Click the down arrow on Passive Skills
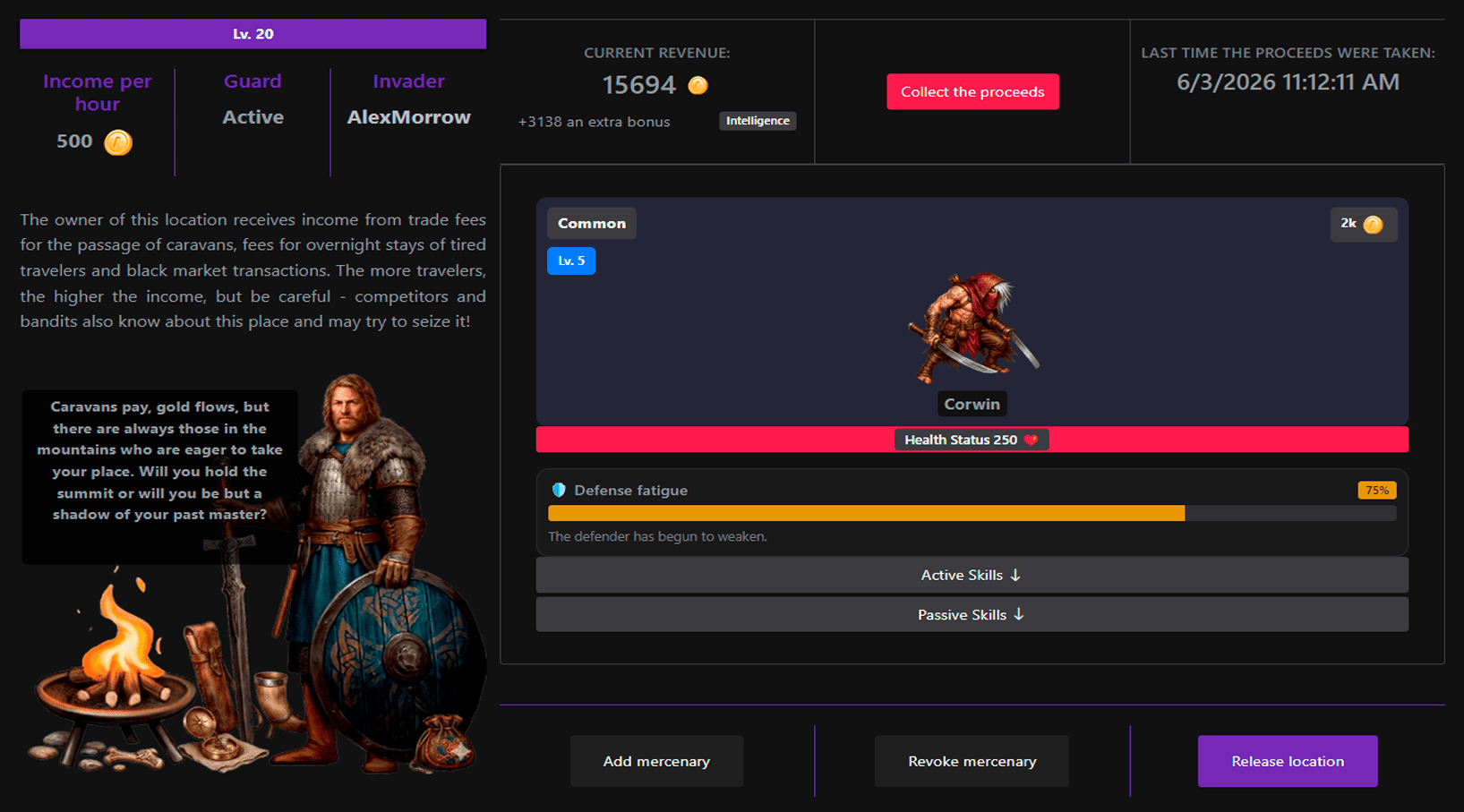Image resolution: width=1464 pixels, height=812 pixels. 1019,615
